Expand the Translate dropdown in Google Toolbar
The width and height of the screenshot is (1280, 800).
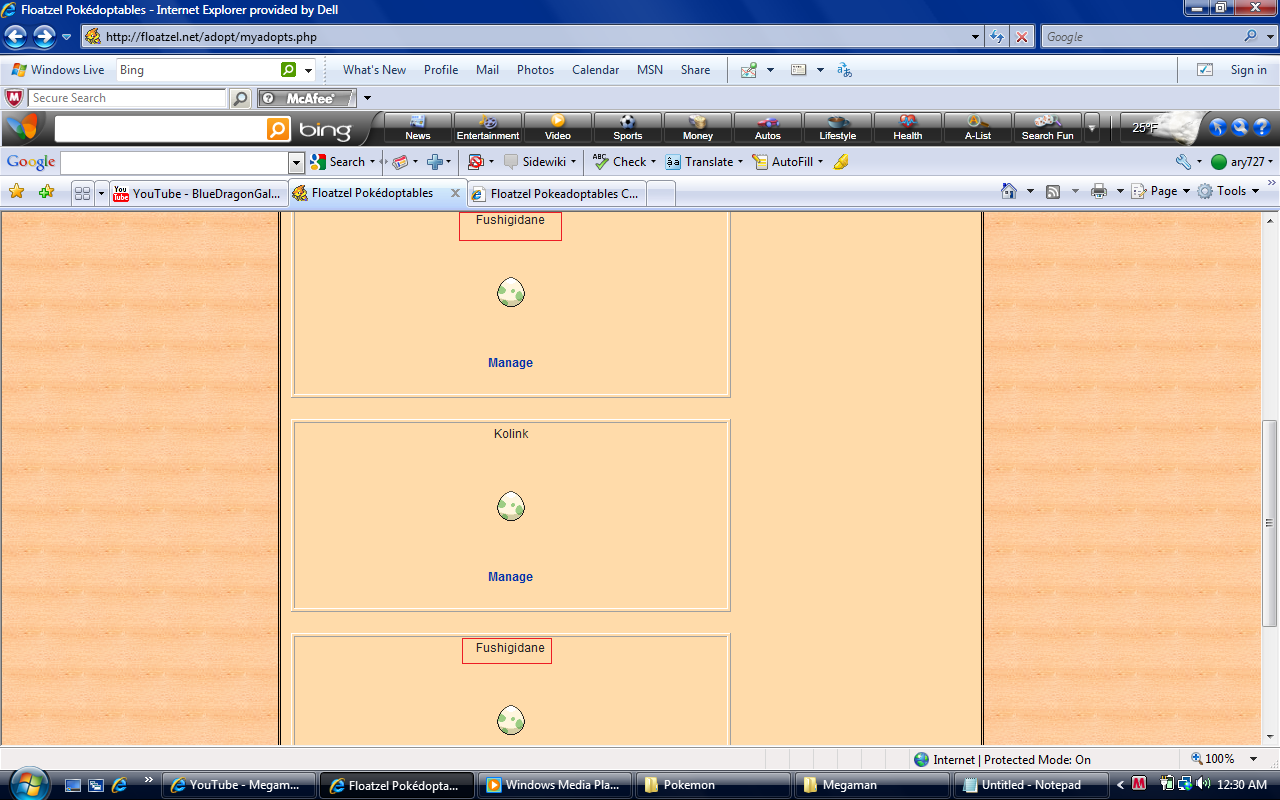[741, 162]
